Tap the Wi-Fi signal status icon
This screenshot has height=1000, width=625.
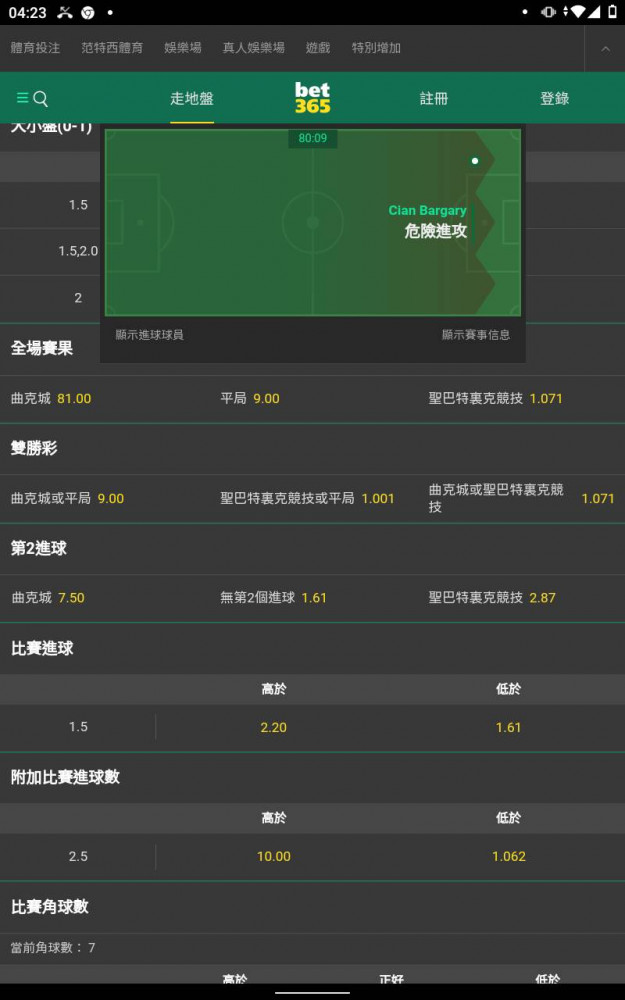tap(578, 12)
